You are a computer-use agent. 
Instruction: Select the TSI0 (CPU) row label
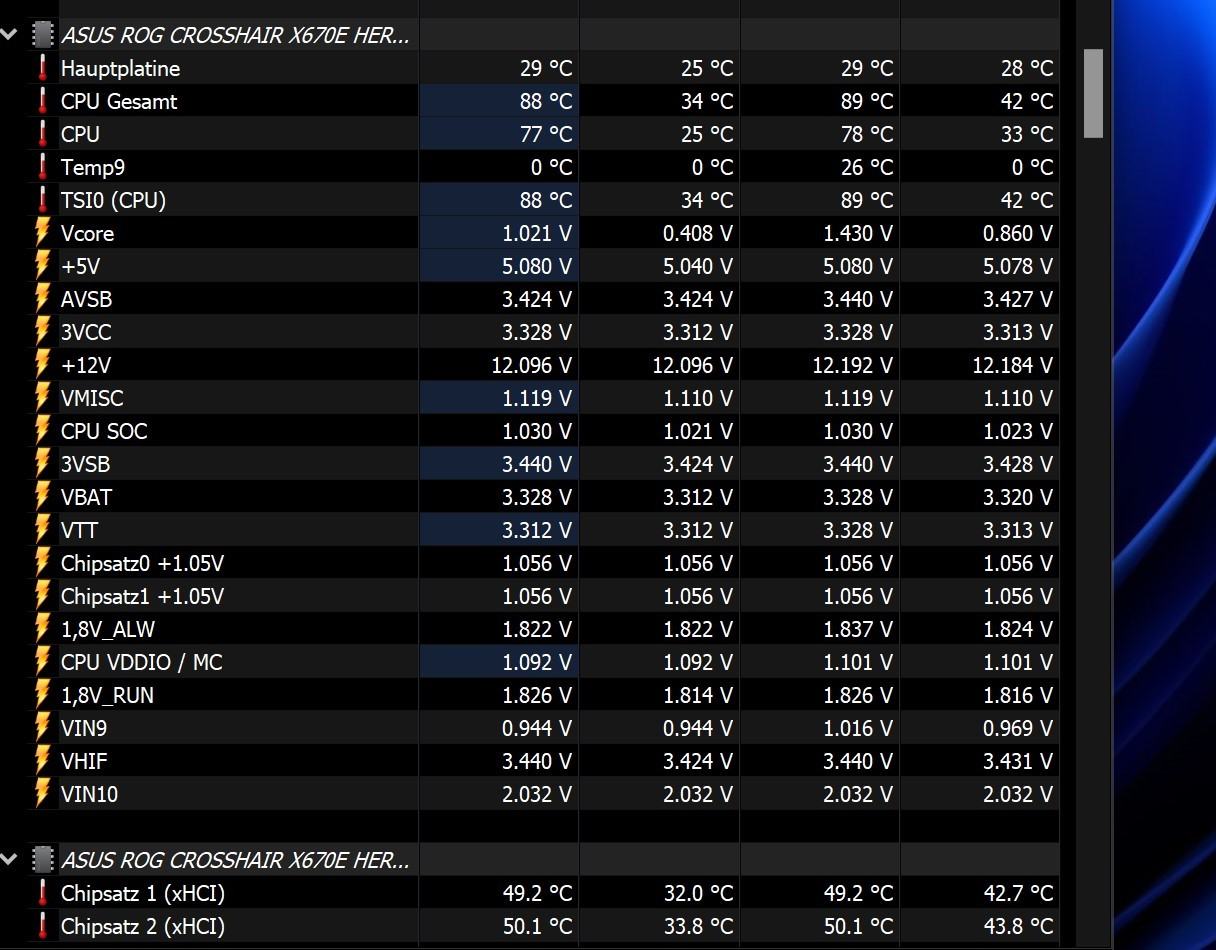click(114, 200)
